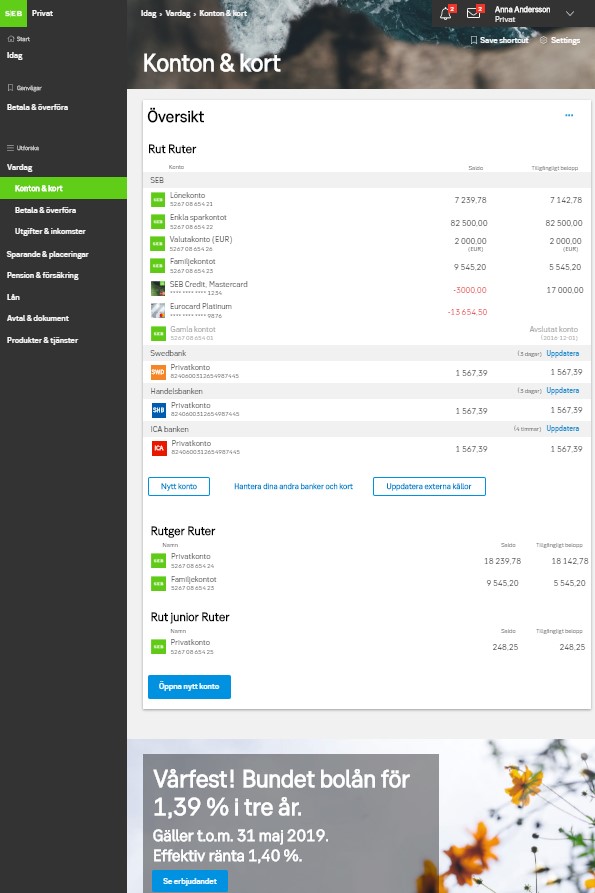Open Produkter & tjänster section
Viewport: 595px width, 893px height.
coord(42,340)
